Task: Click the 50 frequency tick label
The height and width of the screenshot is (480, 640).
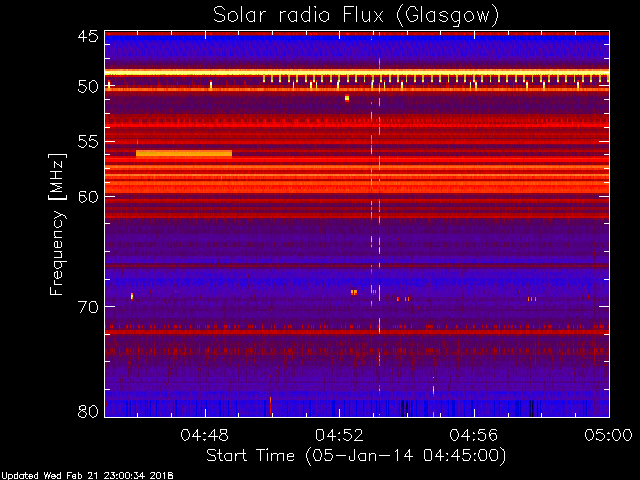Action: coord(88,87)
